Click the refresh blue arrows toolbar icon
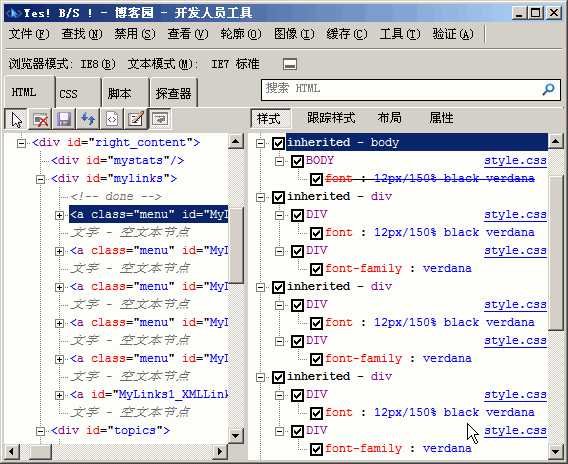The image size is (568, 464). tap(88, 119)
